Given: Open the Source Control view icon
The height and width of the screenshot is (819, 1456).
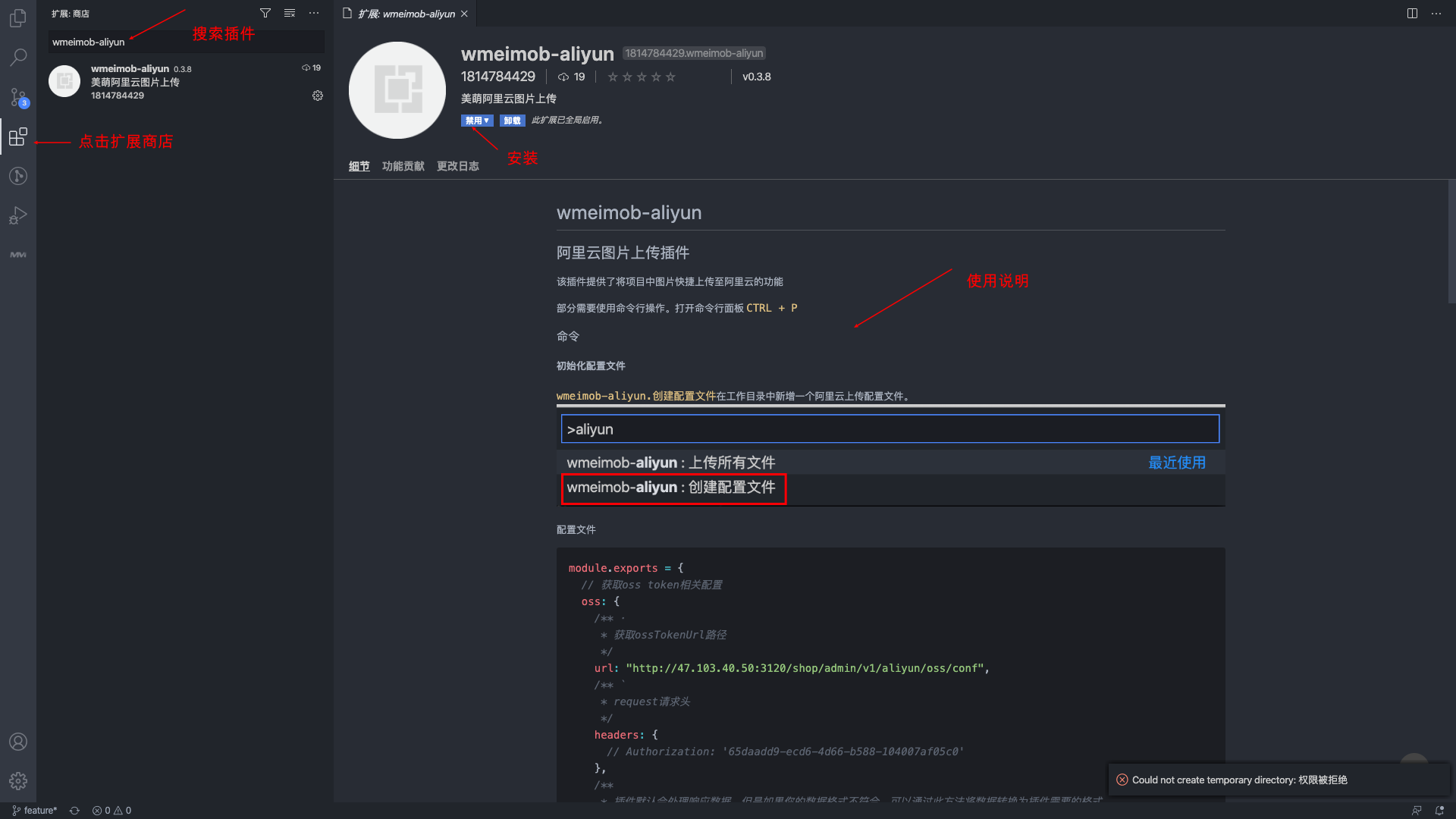Looking at the screenshot, I should pos(18,97).
